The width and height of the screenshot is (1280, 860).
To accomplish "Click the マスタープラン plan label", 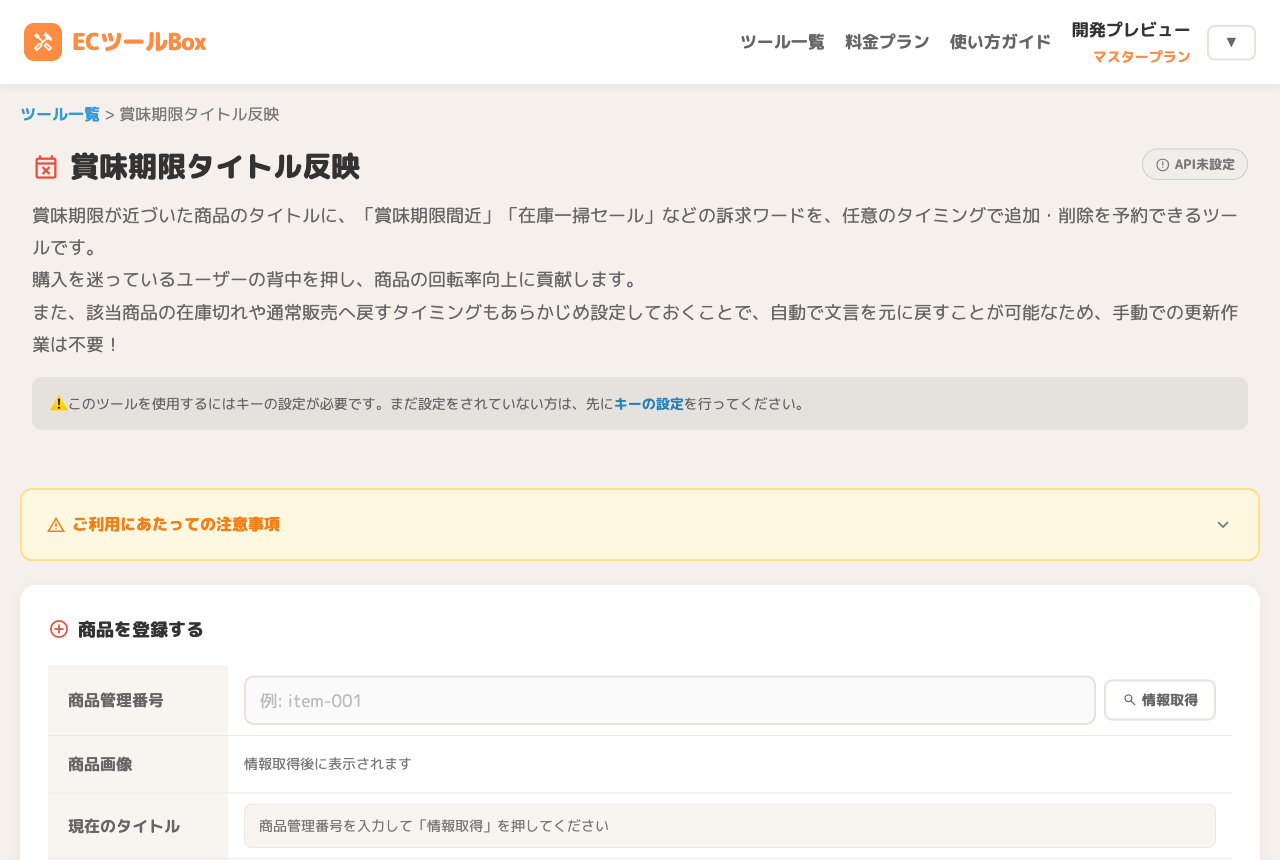I will point(1142,57).
